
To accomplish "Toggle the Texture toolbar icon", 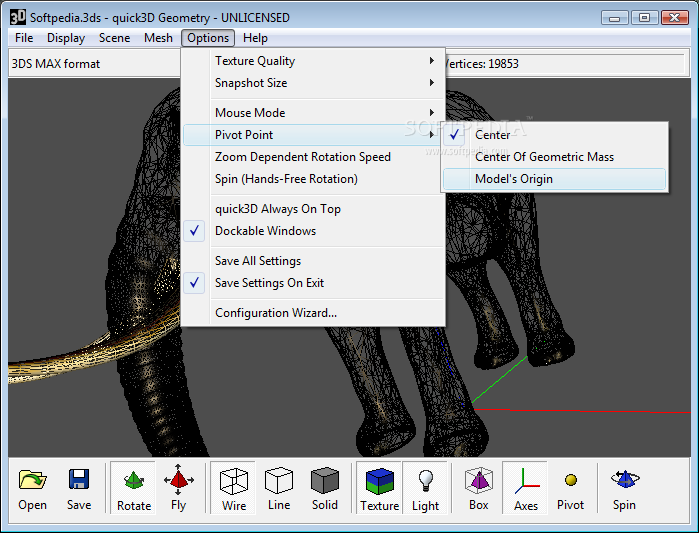I will [x=380, y=481].
